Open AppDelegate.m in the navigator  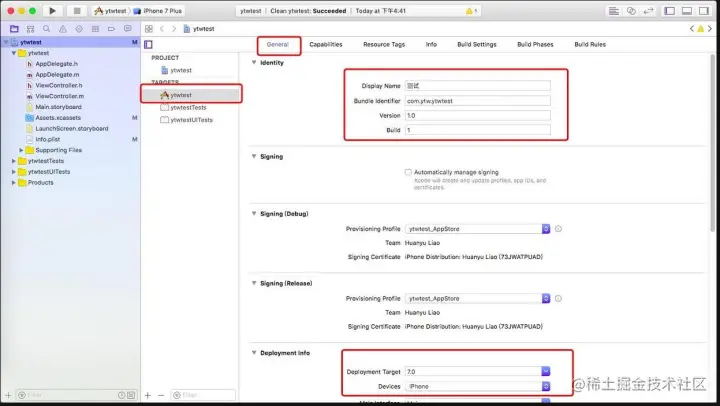click(57, 74)
